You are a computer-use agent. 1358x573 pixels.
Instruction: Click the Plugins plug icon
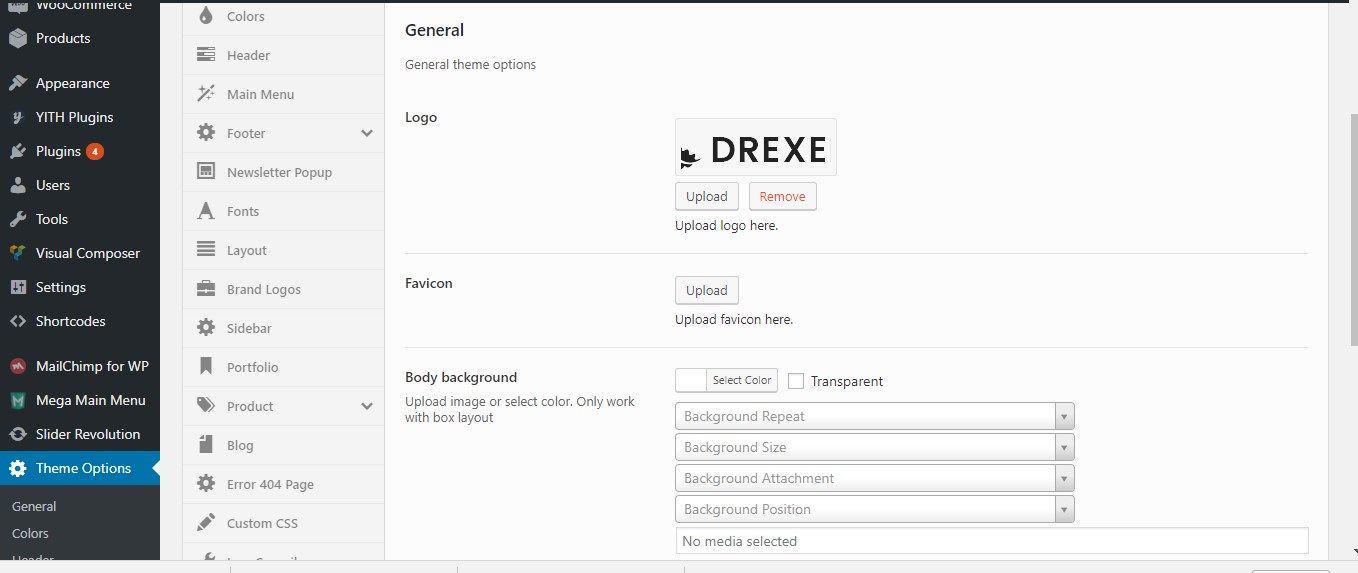18,151
